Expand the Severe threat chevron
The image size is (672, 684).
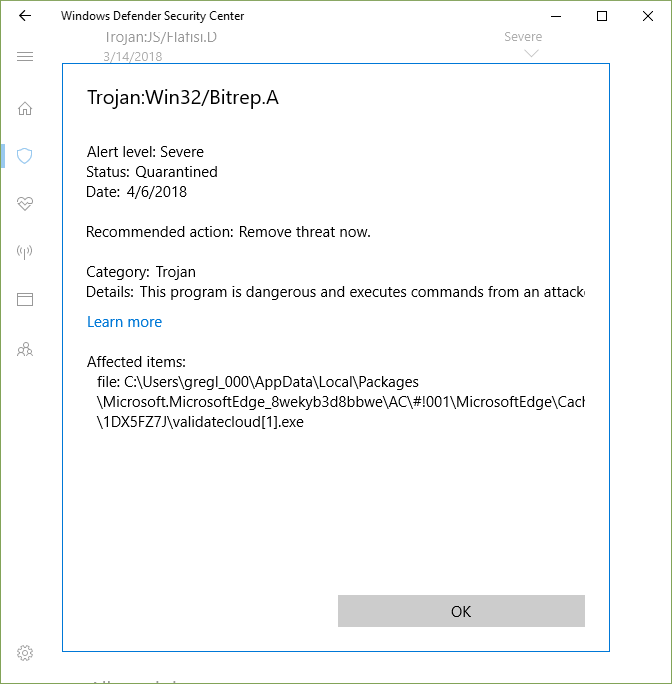coord(531,54)
